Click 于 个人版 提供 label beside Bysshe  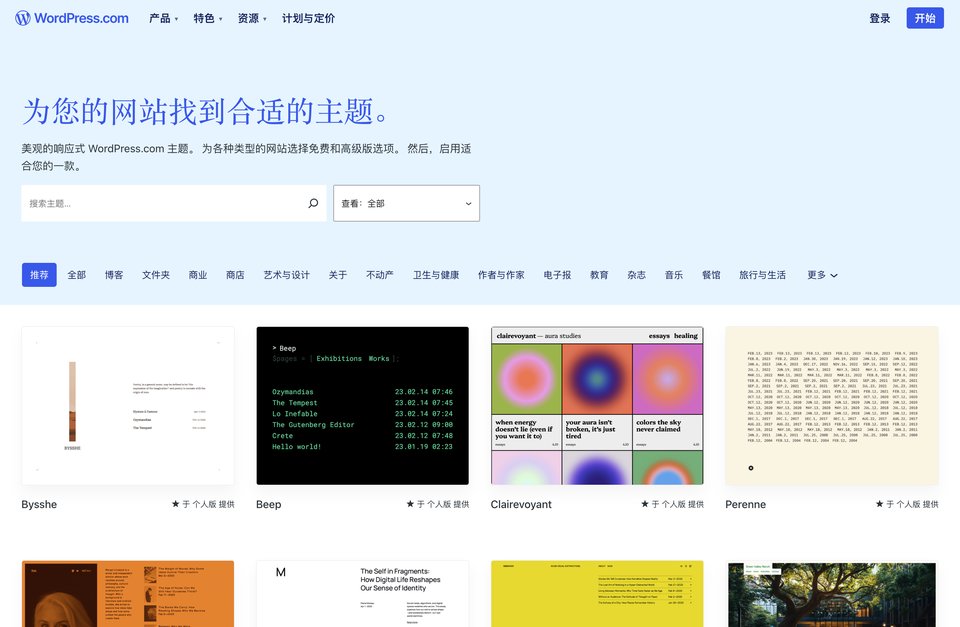(208, 504)
